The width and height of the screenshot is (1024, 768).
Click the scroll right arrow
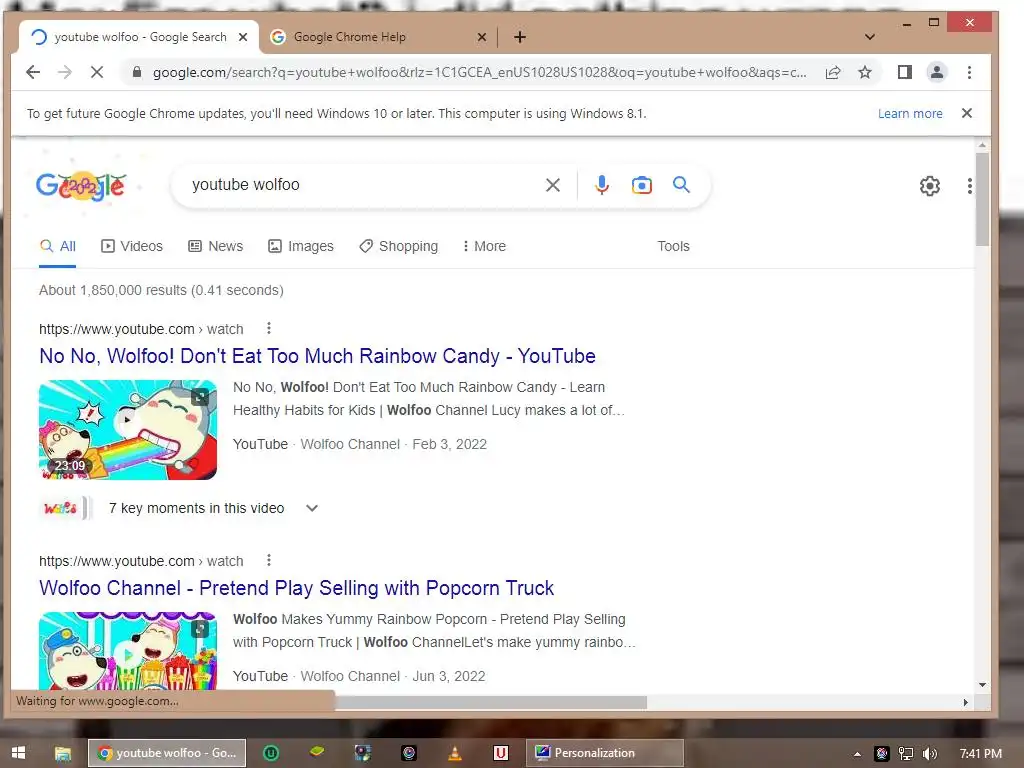[965, 702]
